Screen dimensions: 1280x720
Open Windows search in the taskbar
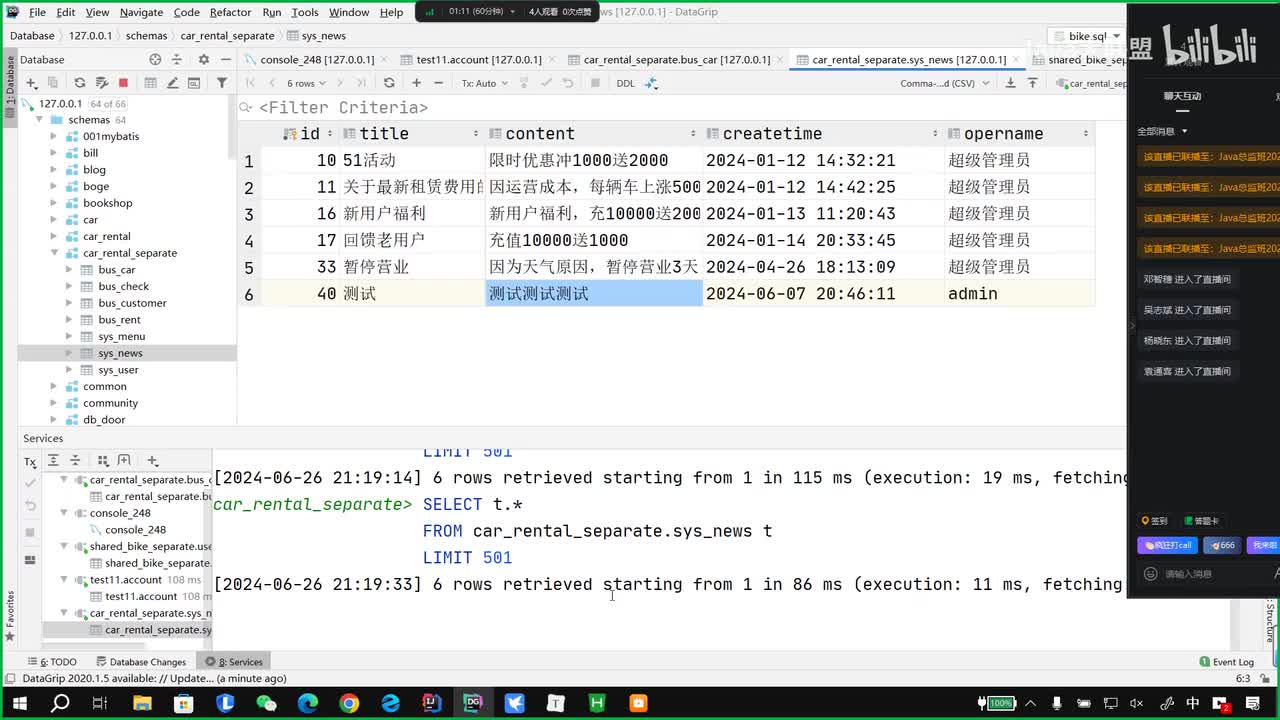point(60,703)
